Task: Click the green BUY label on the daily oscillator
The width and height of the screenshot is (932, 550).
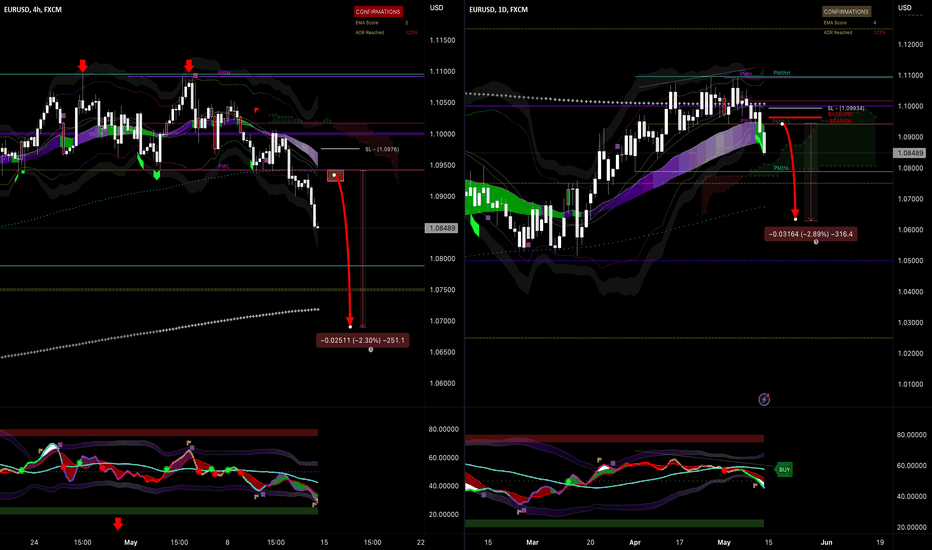Action: click(x=784, y=470)
